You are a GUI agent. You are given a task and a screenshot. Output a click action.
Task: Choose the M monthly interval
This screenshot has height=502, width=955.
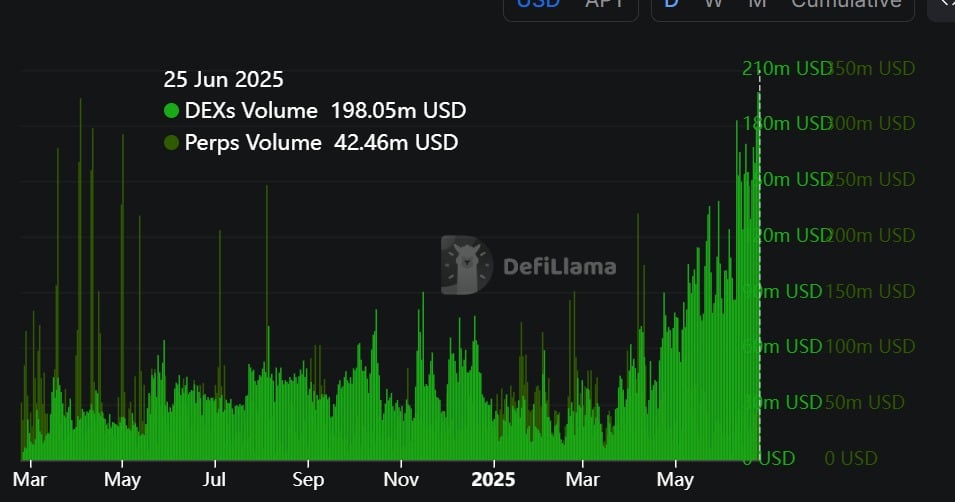[x=757, y=4]
